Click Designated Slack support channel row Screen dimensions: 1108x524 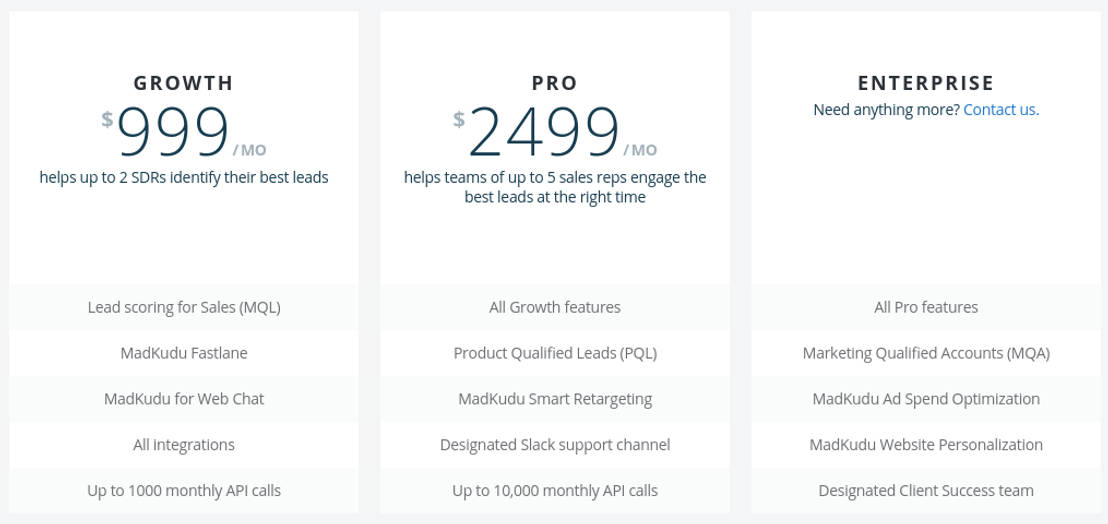point(555,445)
